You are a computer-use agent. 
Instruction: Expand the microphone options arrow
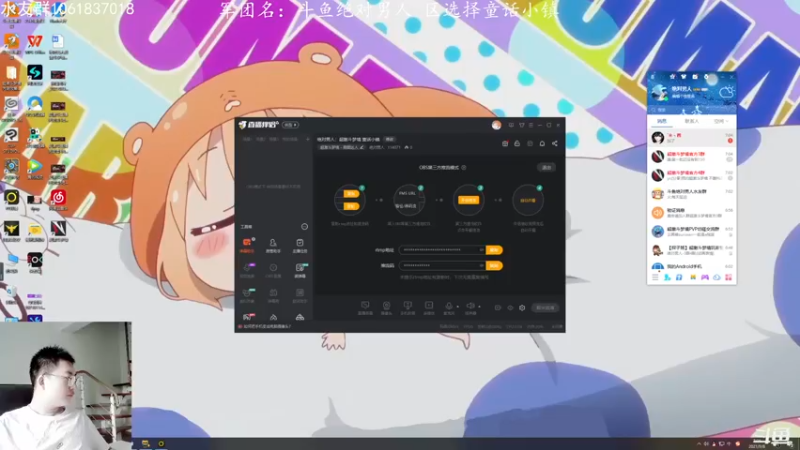[x=458, y=307]
